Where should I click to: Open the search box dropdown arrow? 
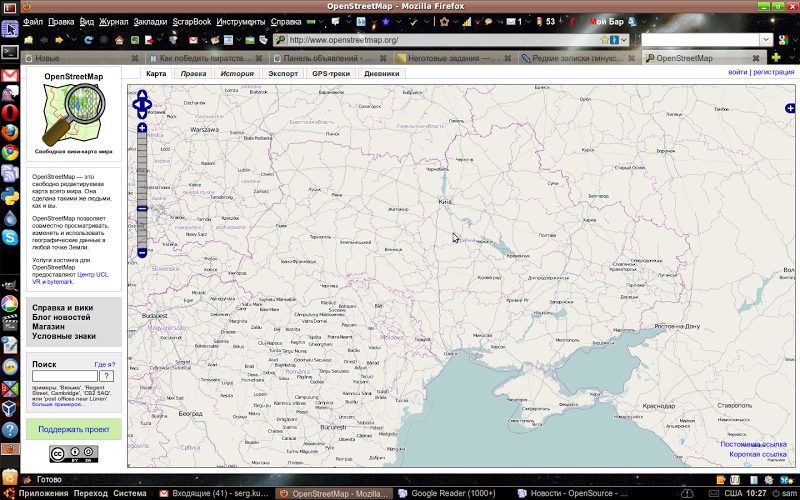tap(766, 40)
